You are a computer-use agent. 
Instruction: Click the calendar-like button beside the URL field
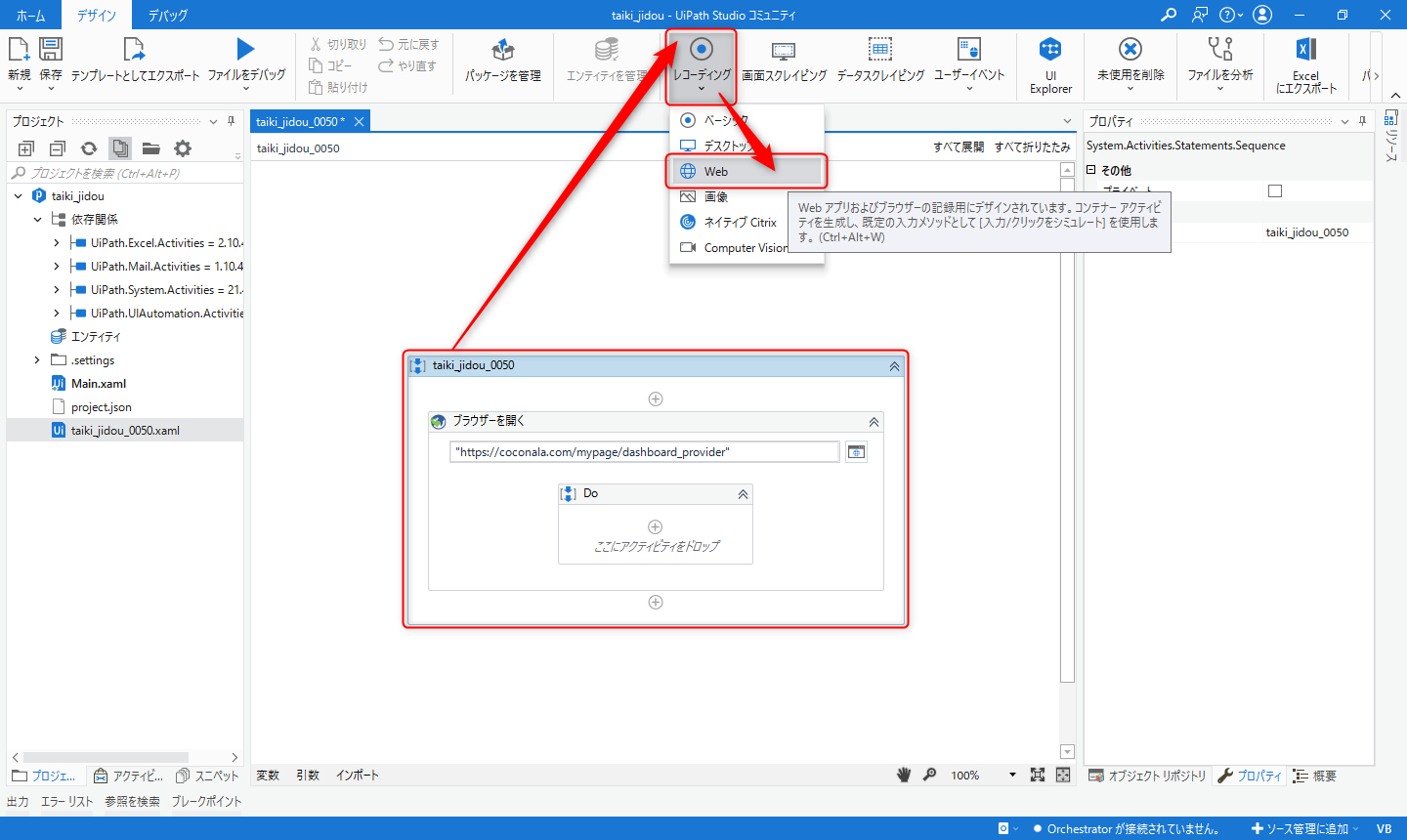tap(856, 451)
